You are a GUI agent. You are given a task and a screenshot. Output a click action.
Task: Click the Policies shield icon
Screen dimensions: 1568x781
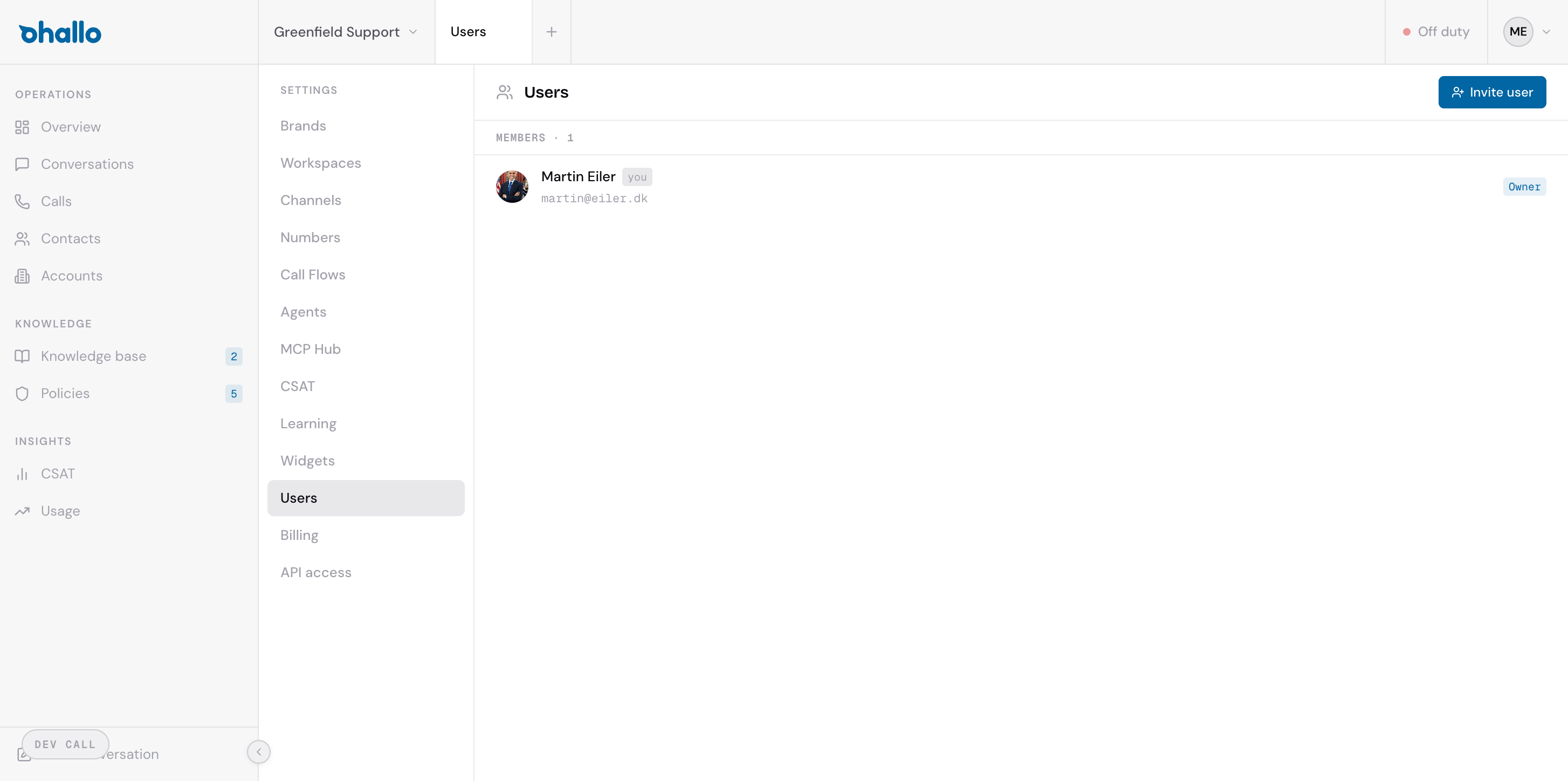tap(22, 393)
